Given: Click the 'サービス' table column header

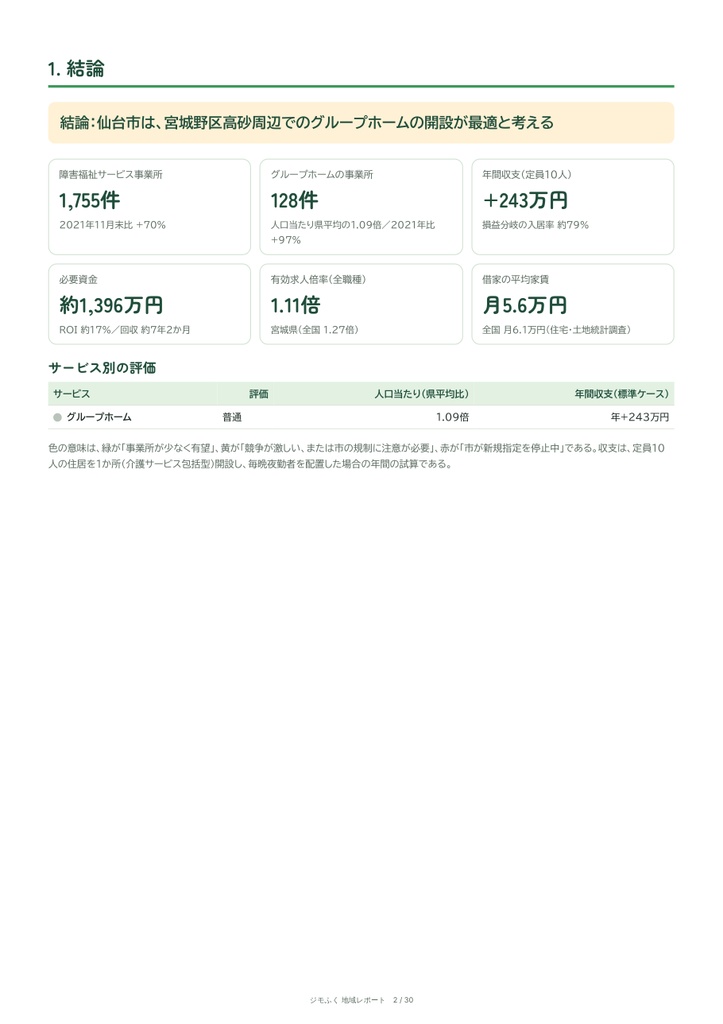Looking at the screenshot, I should click(72, 394).
